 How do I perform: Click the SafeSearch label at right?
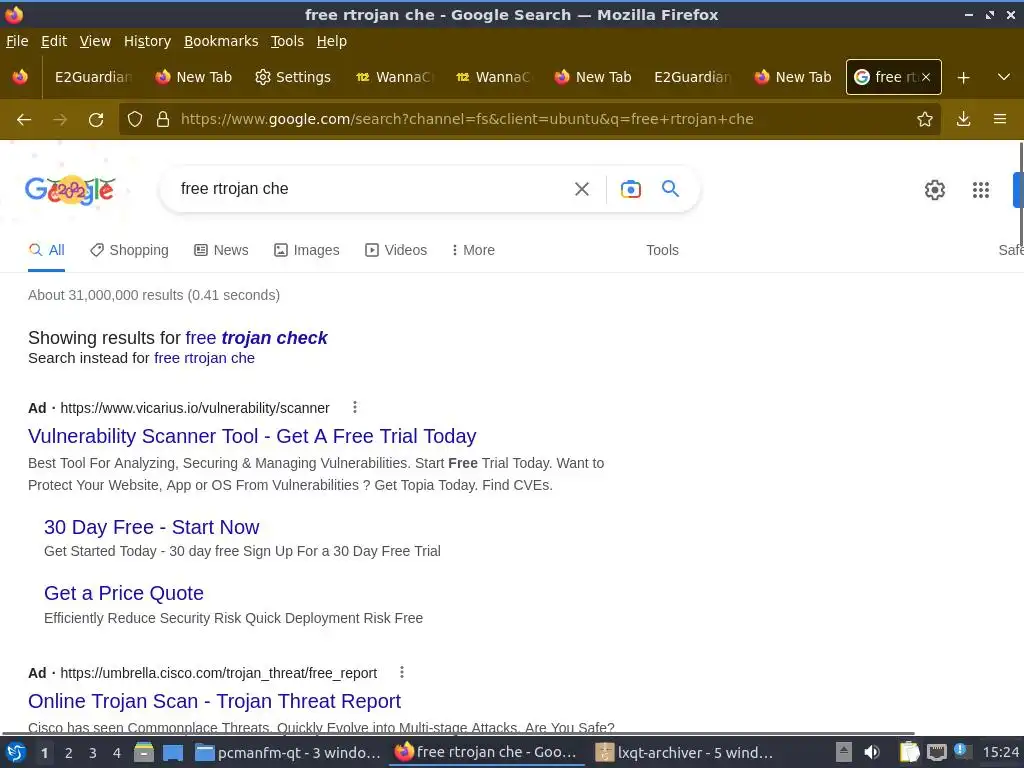(1011, 250)
